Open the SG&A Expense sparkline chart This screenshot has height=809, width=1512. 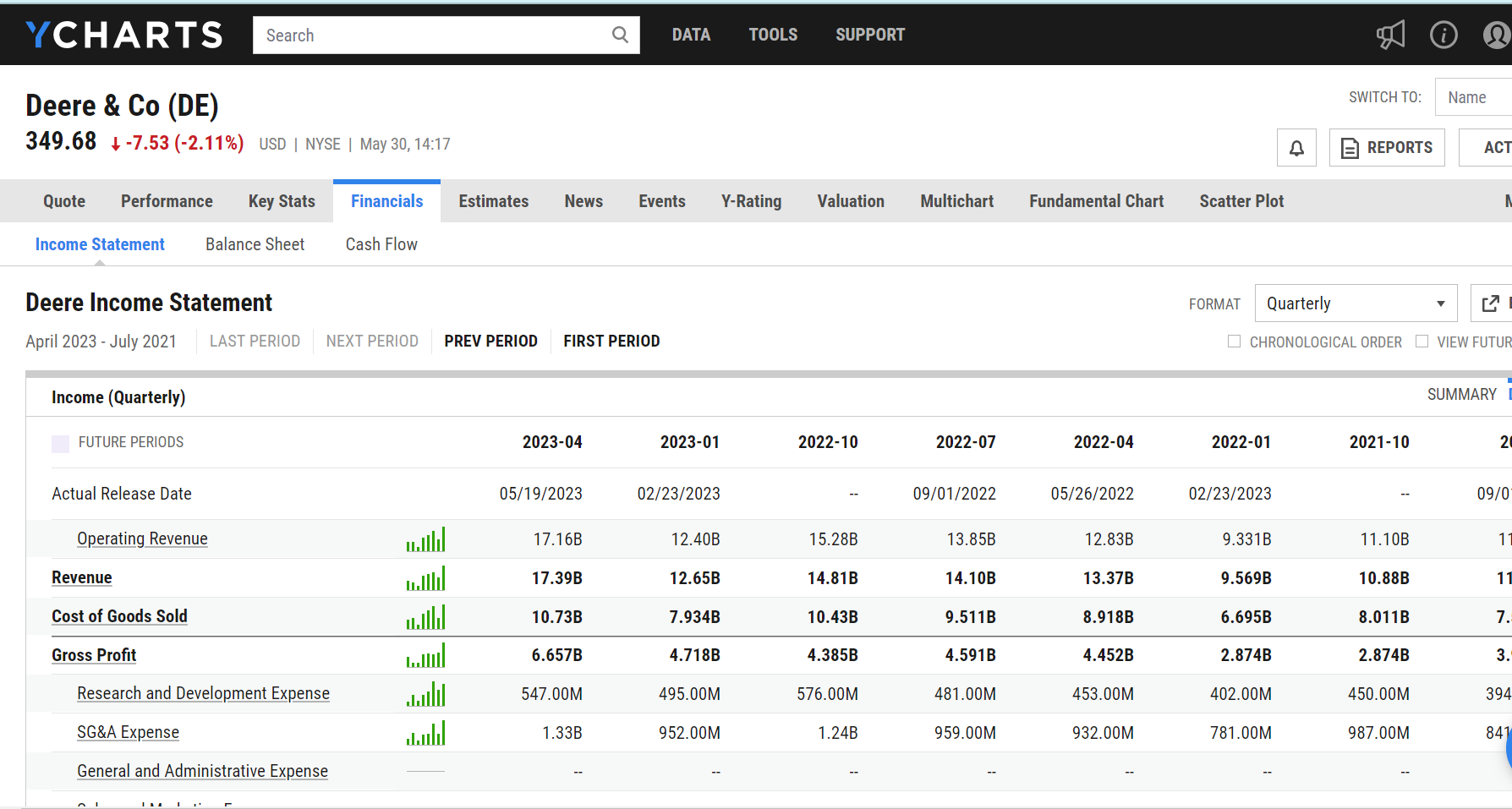coord(425,733)
